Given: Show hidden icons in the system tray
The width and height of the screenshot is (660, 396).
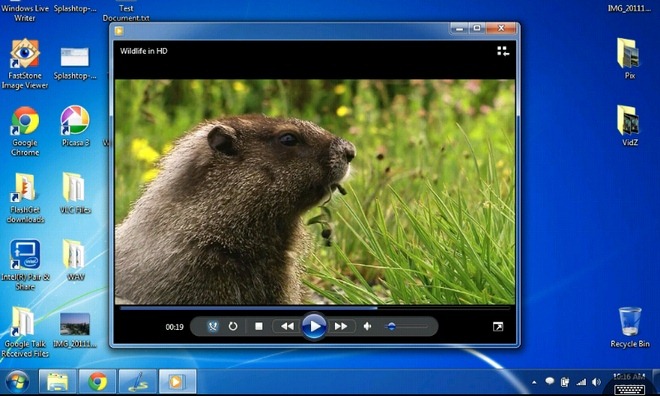Looking at the screenshot, I should pos(534,383).
